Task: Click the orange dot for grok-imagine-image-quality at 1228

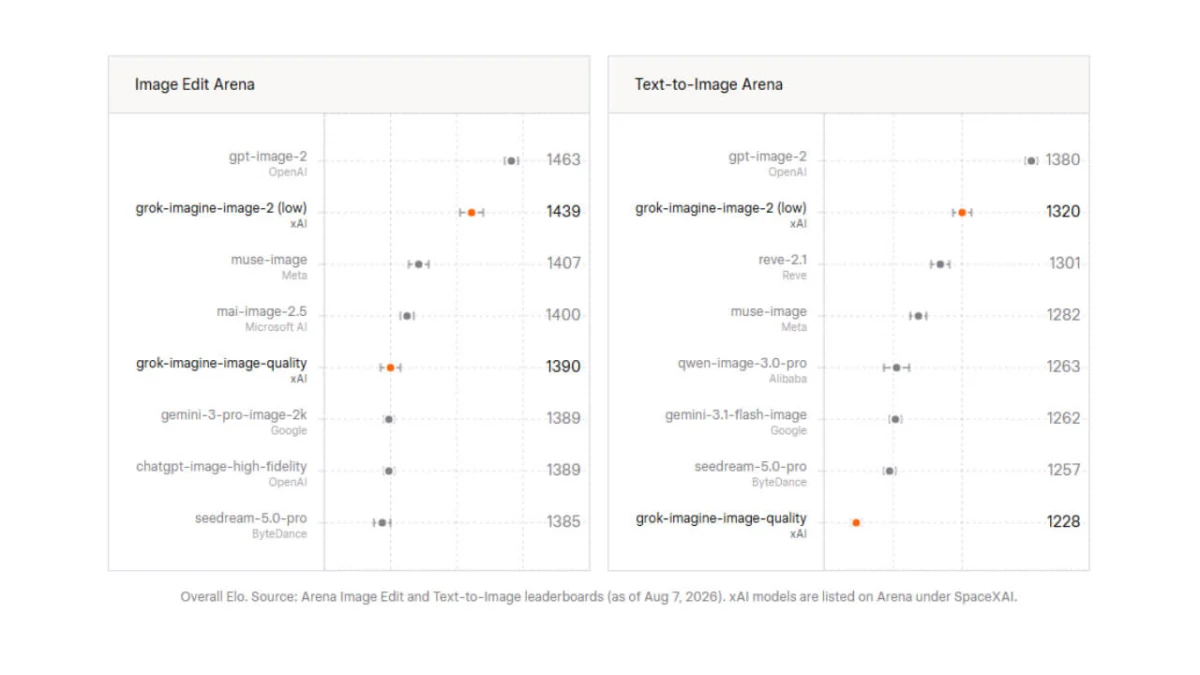Action: pyautogui.click(x=856, y=522)
